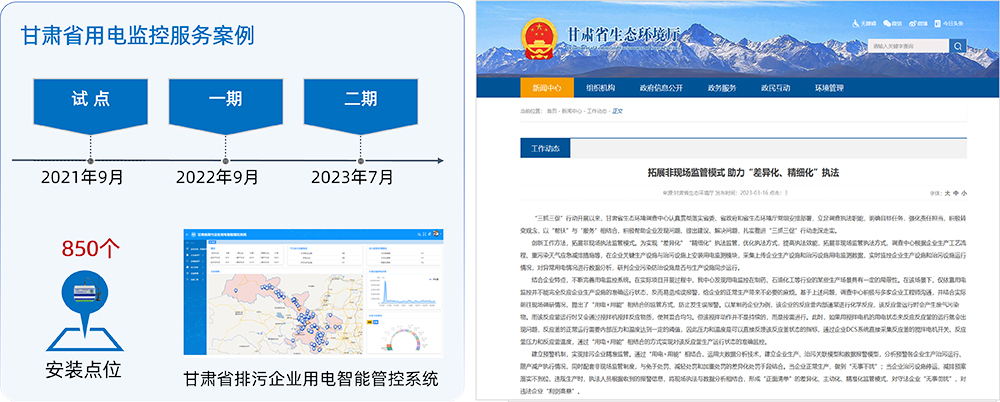Screen dimensions: 1000x402
Task: Click the 甘肃省用电监控服务案例 heading
Action: coord(137,35)
